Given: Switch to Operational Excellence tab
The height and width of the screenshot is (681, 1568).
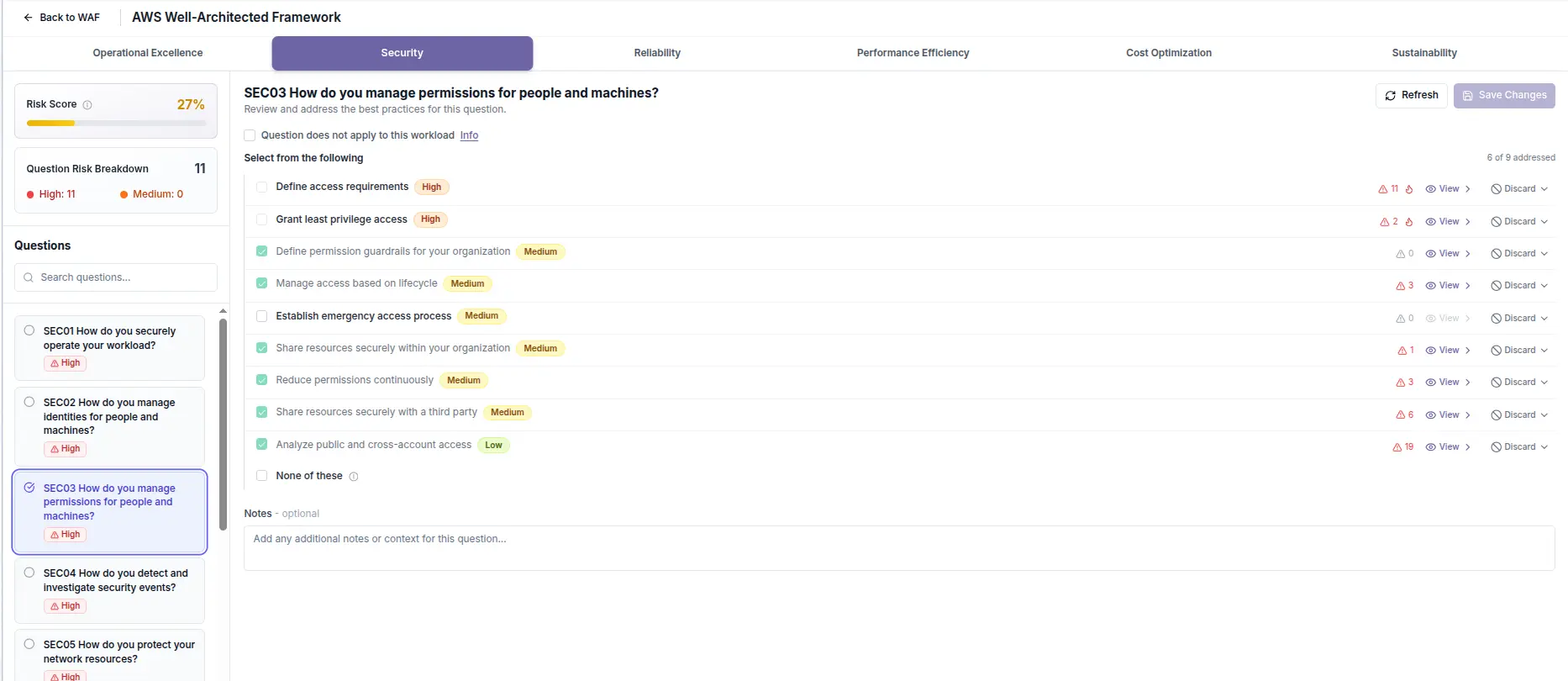Looking at the screenshot, I should click(148, 53).
